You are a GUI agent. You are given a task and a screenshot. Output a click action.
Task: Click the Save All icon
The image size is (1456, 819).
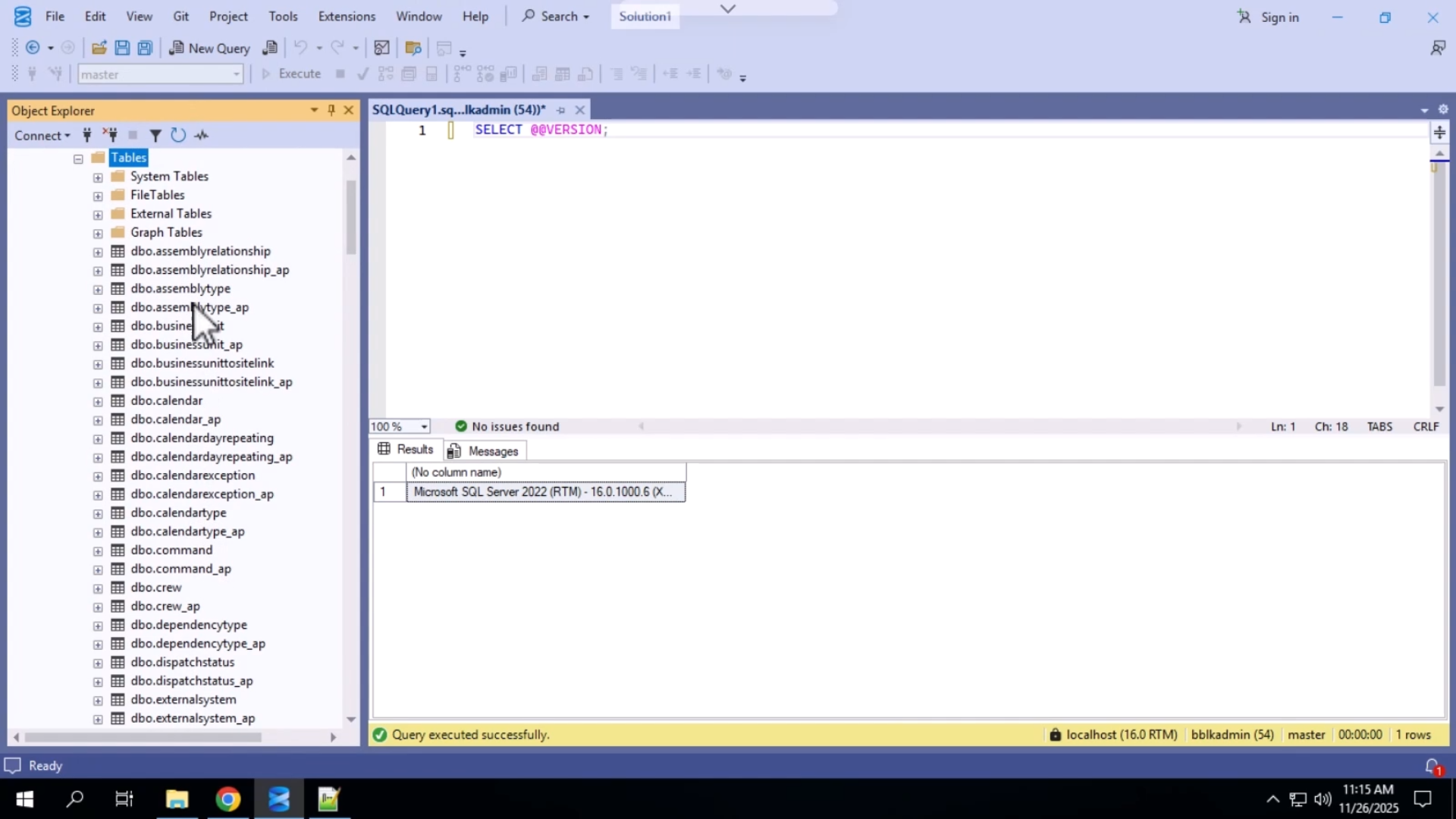click(145, 48)
